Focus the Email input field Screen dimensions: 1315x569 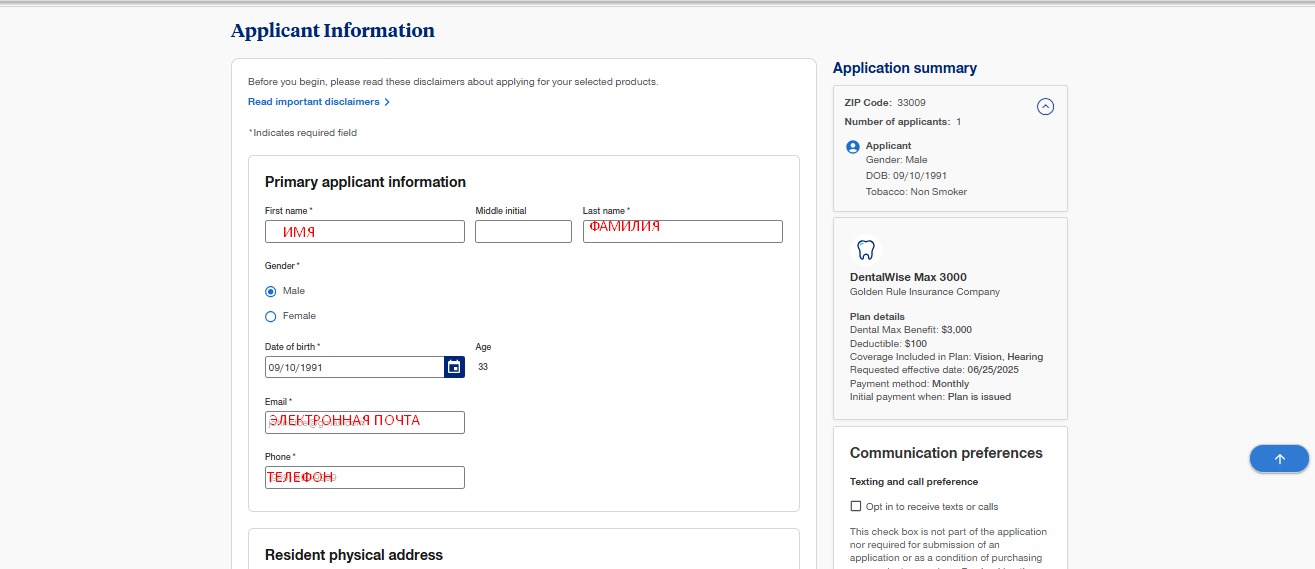coord(365,422)
